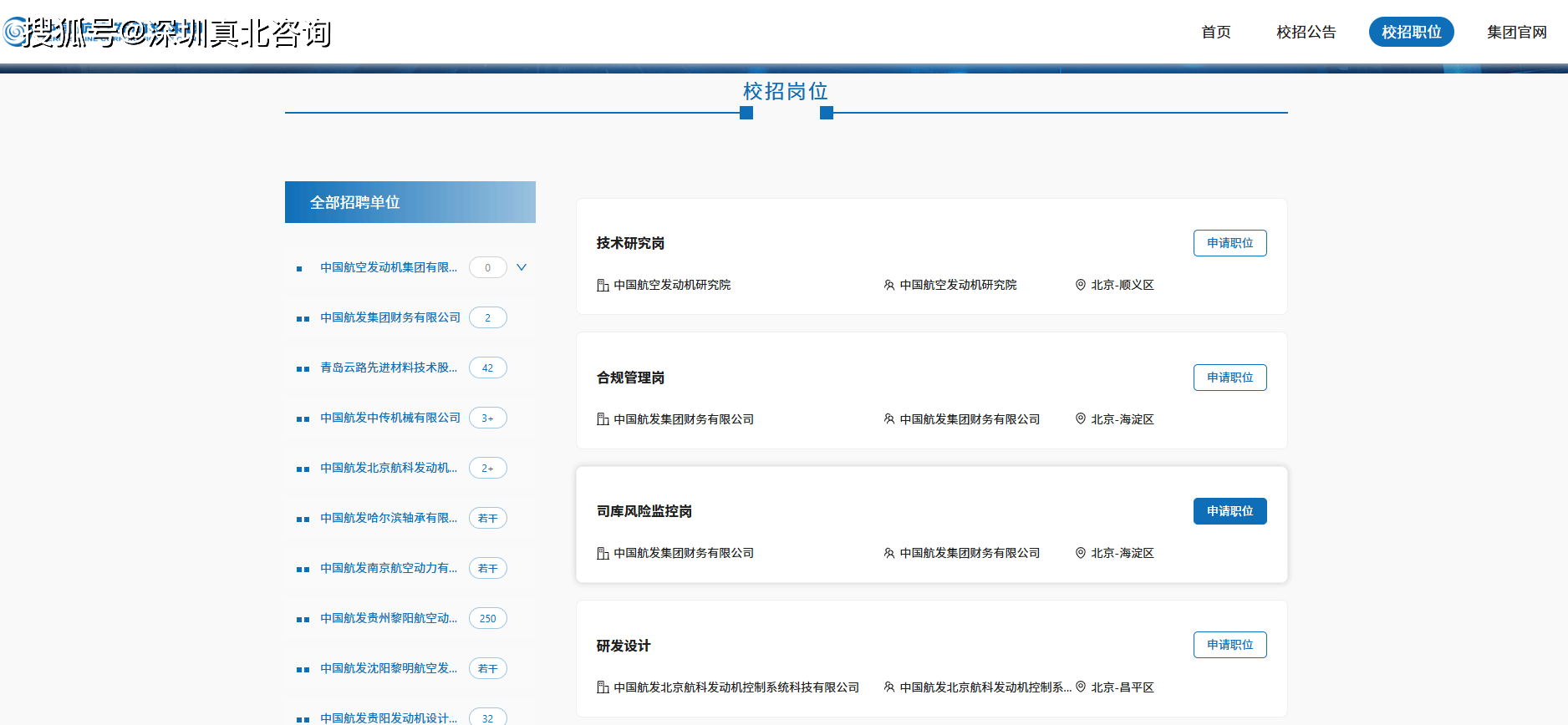Click the 全部招聘单位 header panel
Viewport: 1568px width, 725px height.
[x=410, y=202]
